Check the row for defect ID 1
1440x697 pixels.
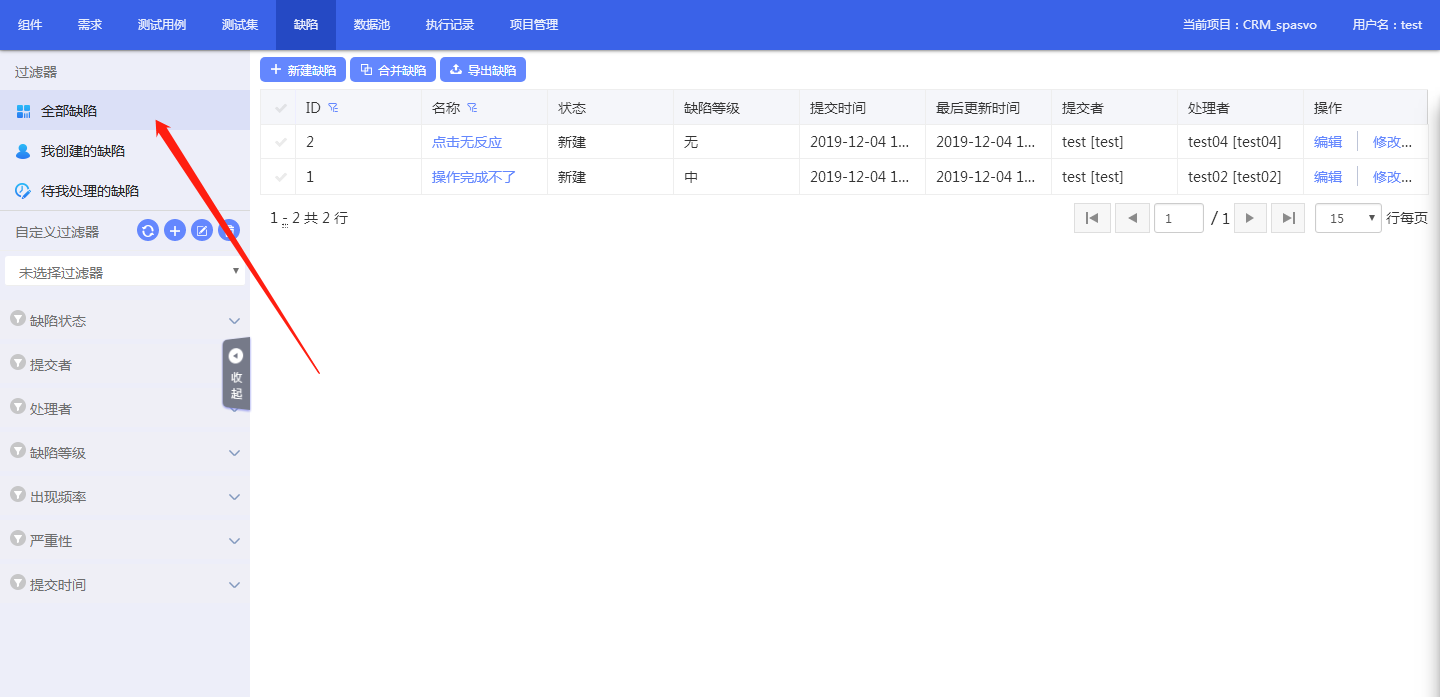click(280, 177)
